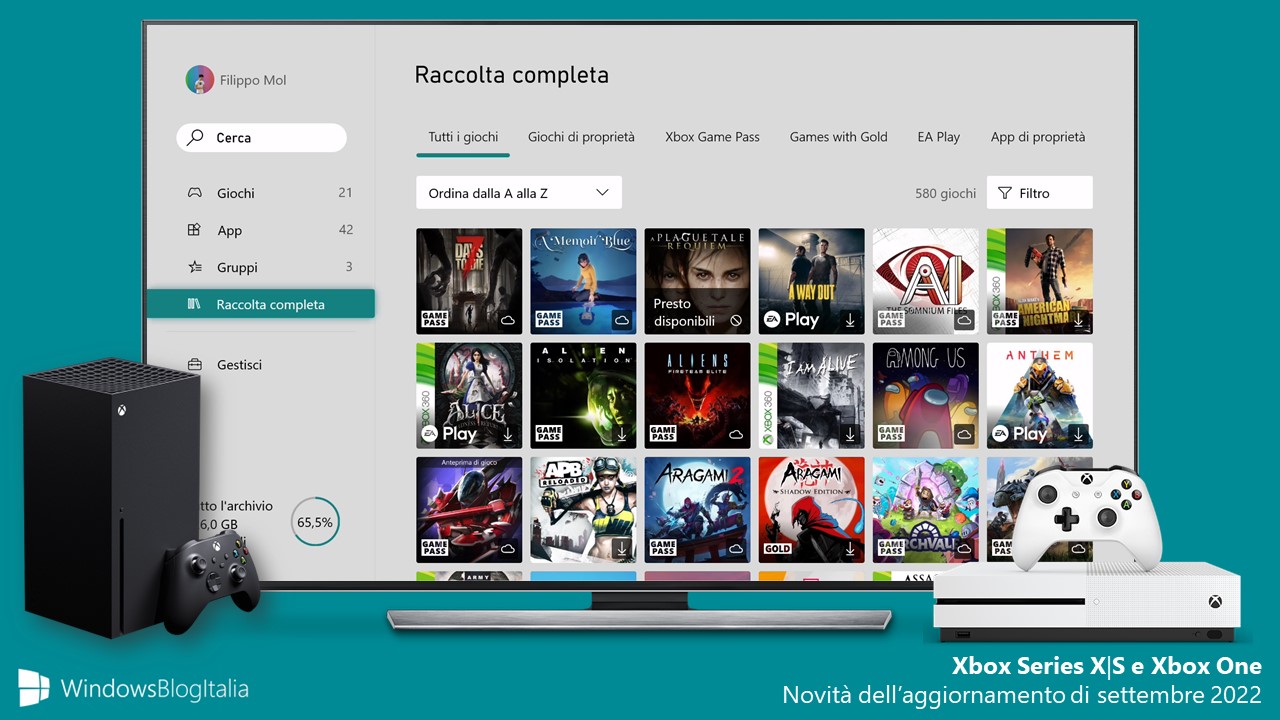Click download icon on Alice tile
Viewport: 1280px width, 720px height.
pyautogui.click(x=508, y=434)
